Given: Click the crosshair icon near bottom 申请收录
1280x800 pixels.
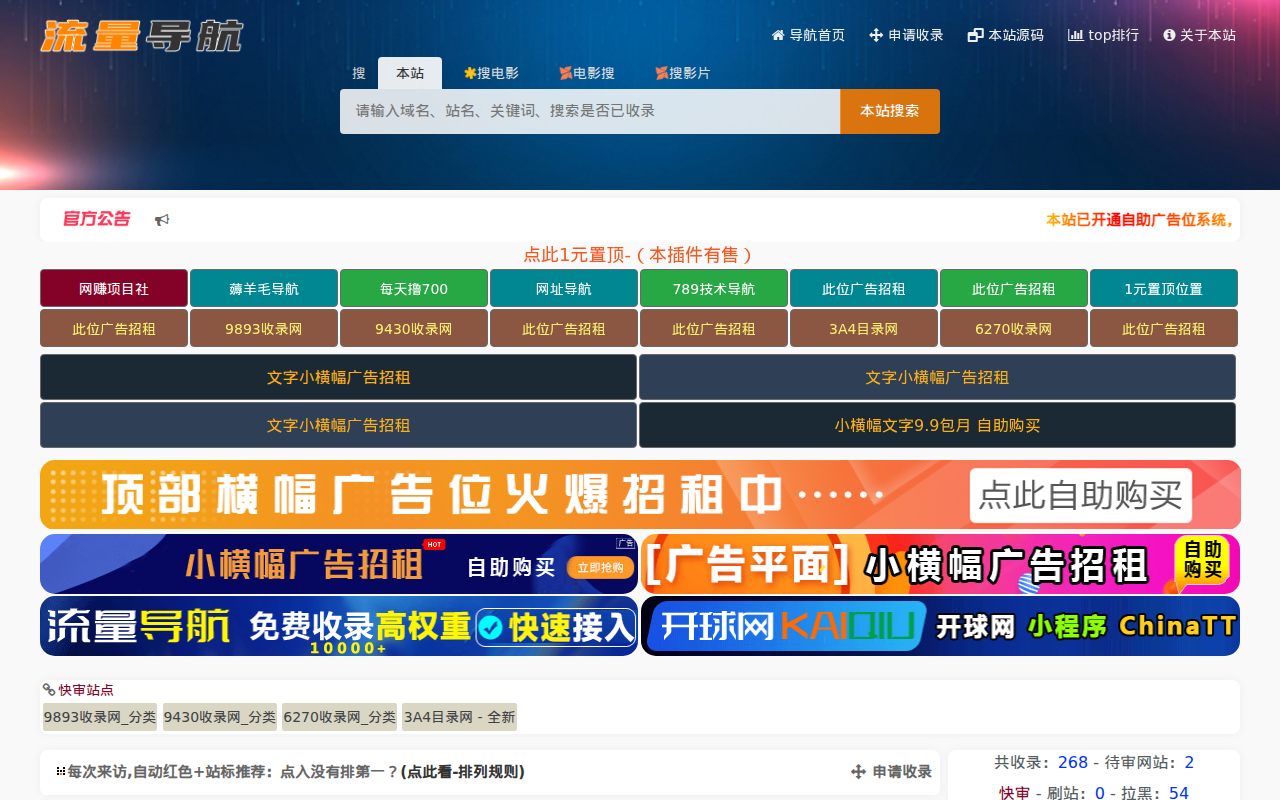Looking at the screenshot, I should (x=858, y=772).
